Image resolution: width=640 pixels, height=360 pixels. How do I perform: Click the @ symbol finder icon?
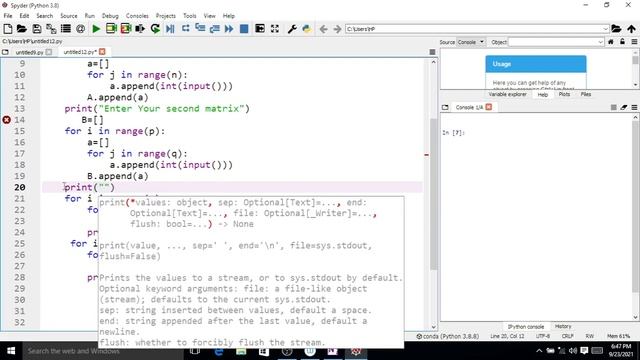click(80, 29)
